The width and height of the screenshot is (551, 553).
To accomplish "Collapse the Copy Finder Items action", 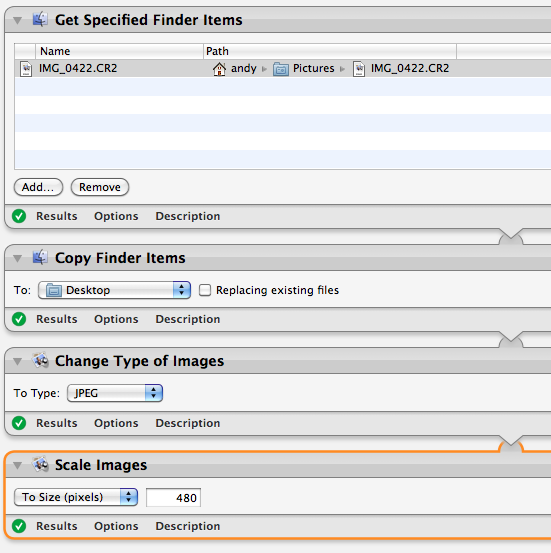I will [x=17, y=258].
